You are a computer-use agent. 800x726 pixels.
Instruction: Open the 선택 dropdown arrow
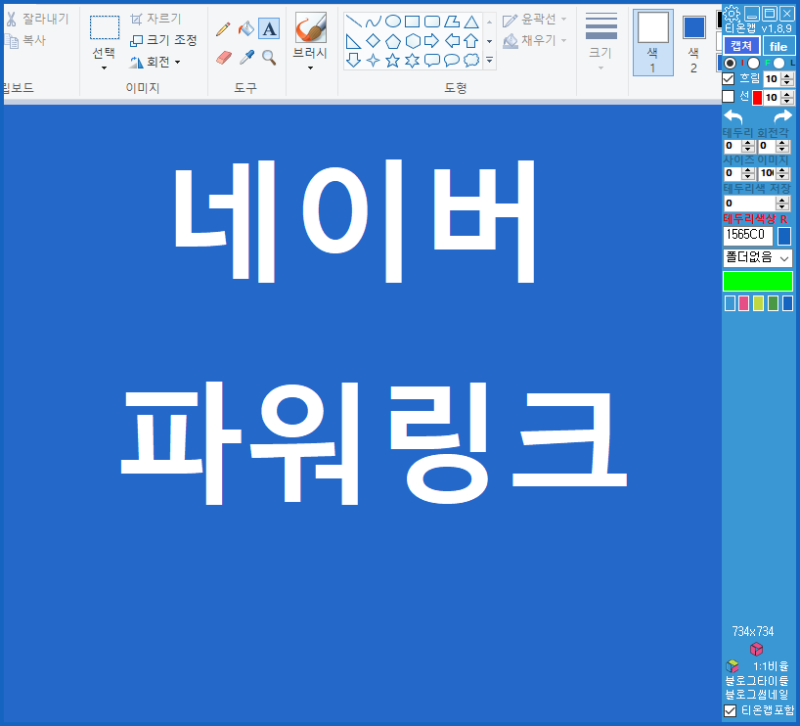point(104,67)
